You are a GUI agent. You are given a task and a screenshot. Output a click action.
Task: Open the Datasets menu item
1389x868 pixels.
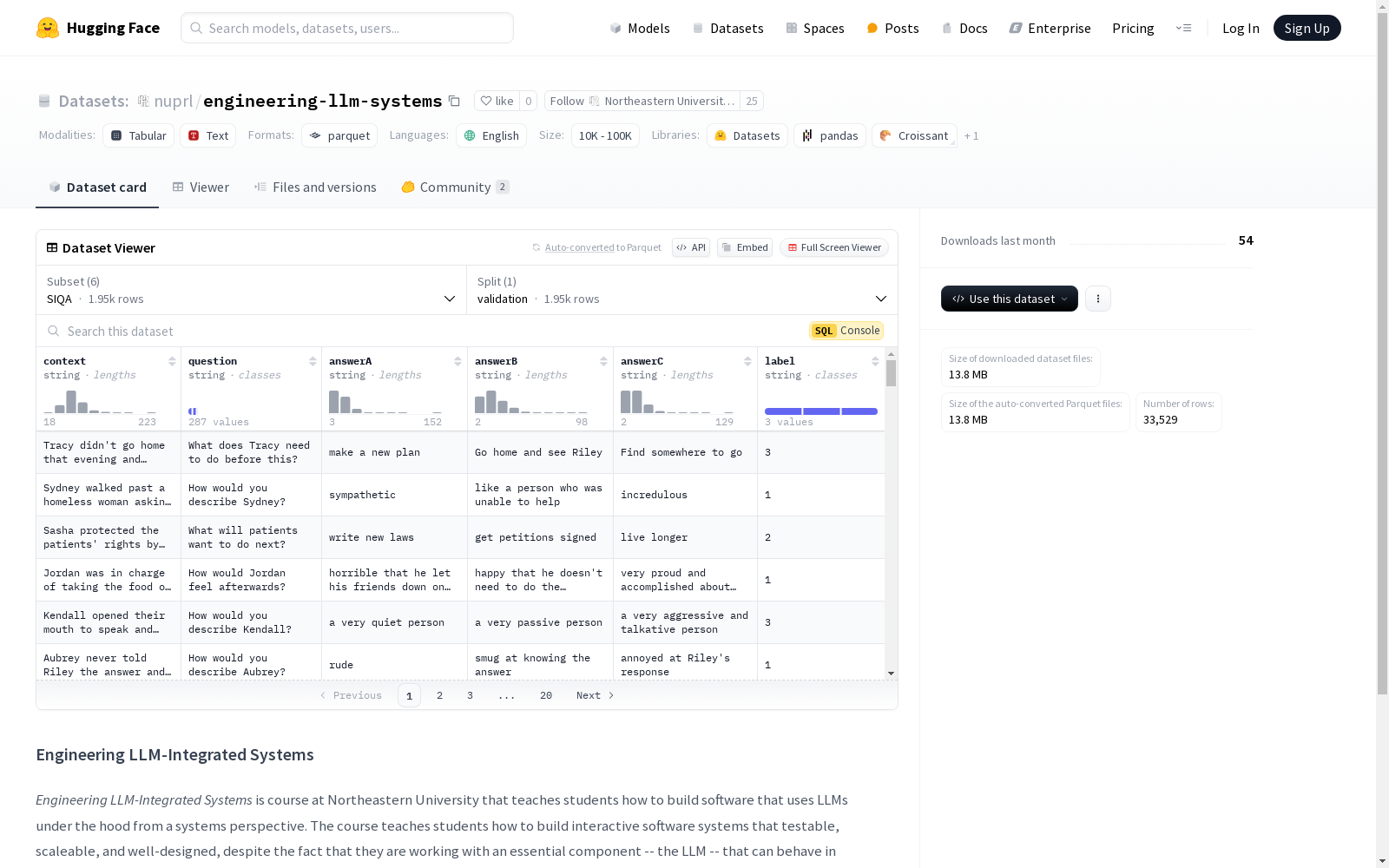[727, 28]
